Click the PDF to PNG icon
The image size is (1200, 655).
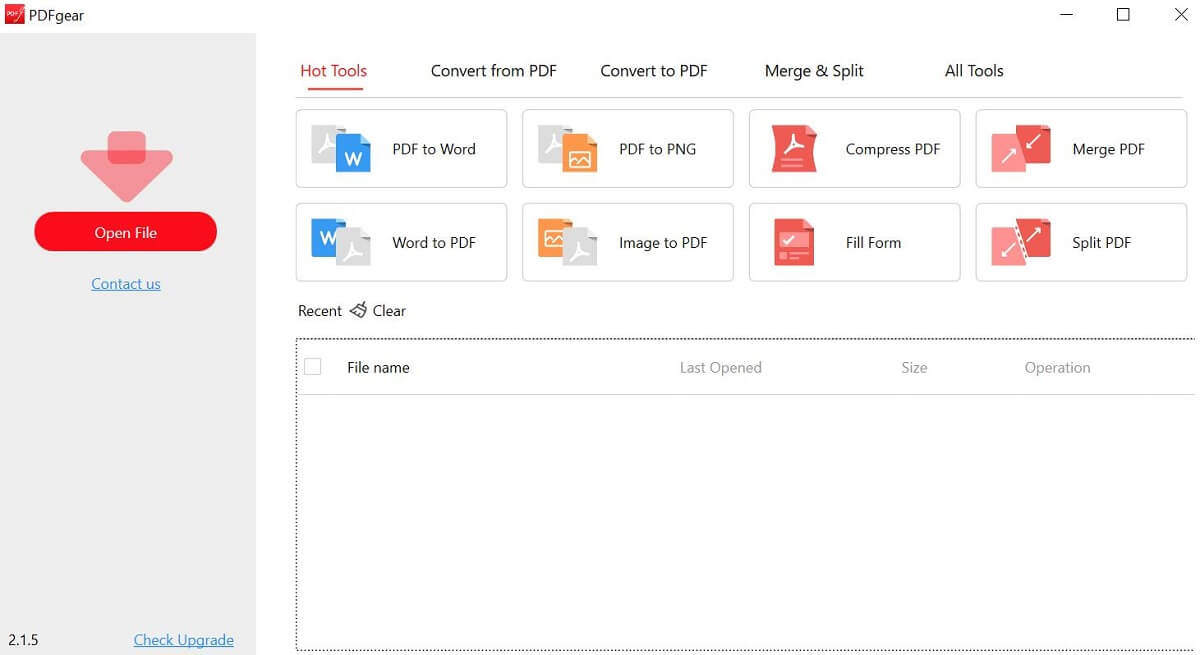pos(568,149)
